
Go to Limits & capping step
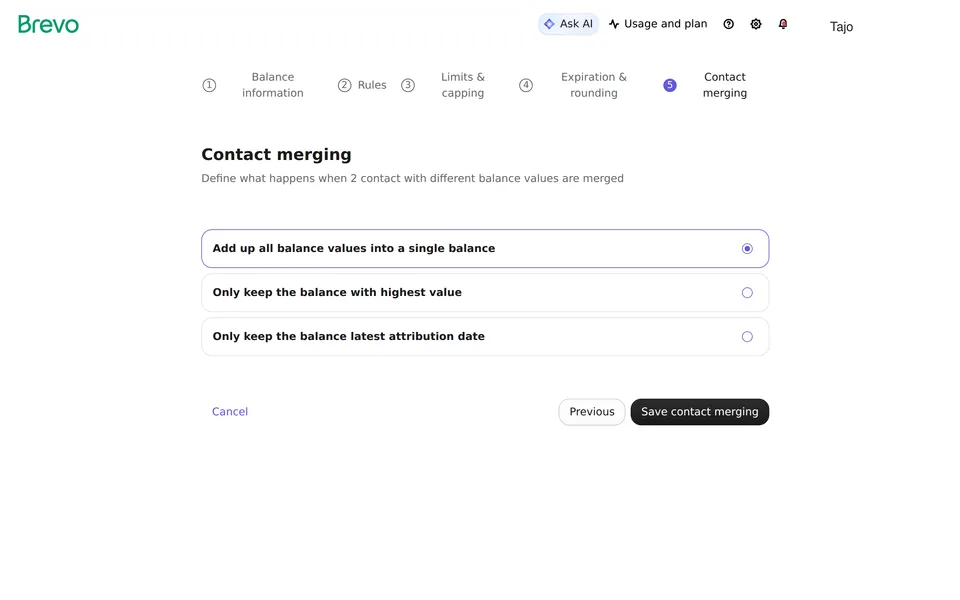(463, 85)
